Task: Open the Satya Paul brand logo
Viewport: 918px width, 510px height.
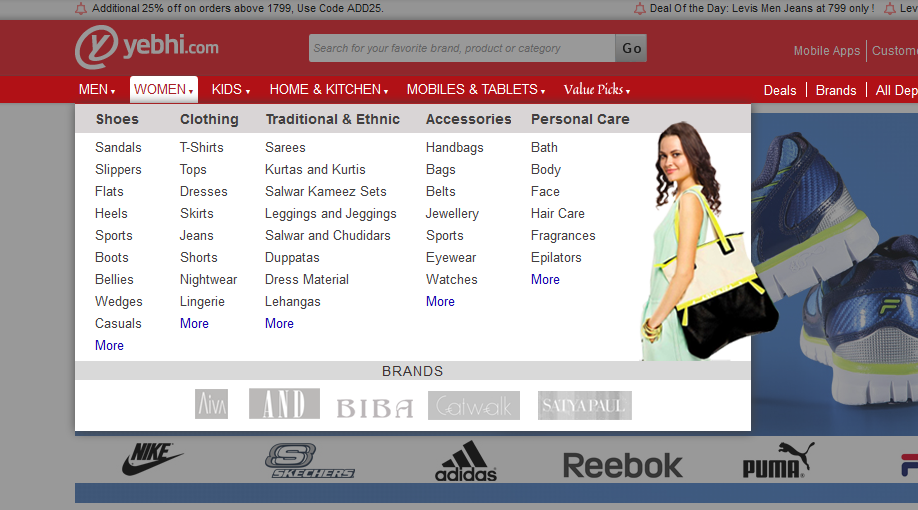Action: [x=584, y=405]
